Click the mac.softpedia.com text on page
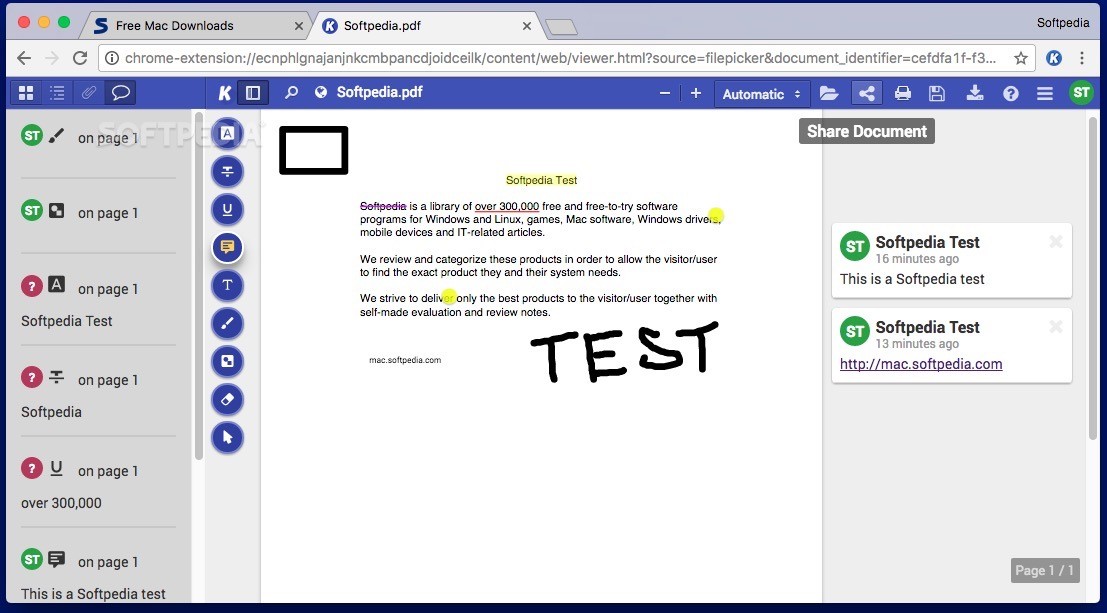This screenshot has width=1107, height=613. (x=405, y=360)
